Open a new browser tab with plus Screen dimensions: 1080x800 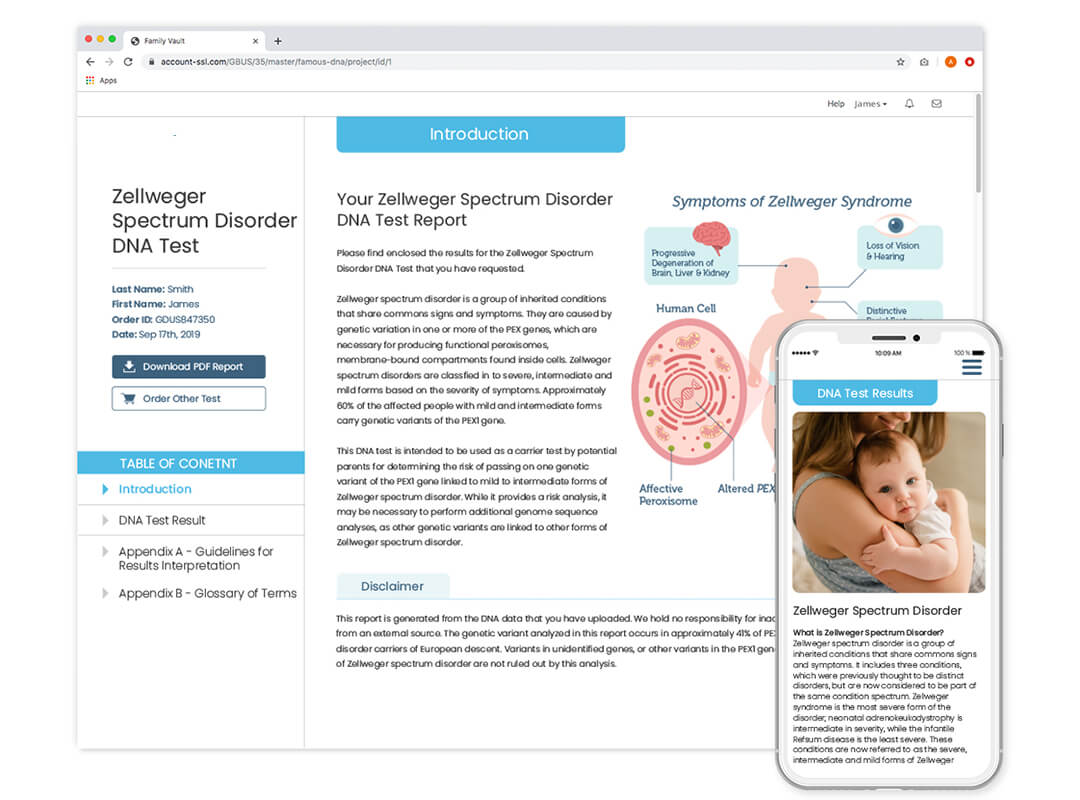[x=278, y=41]
